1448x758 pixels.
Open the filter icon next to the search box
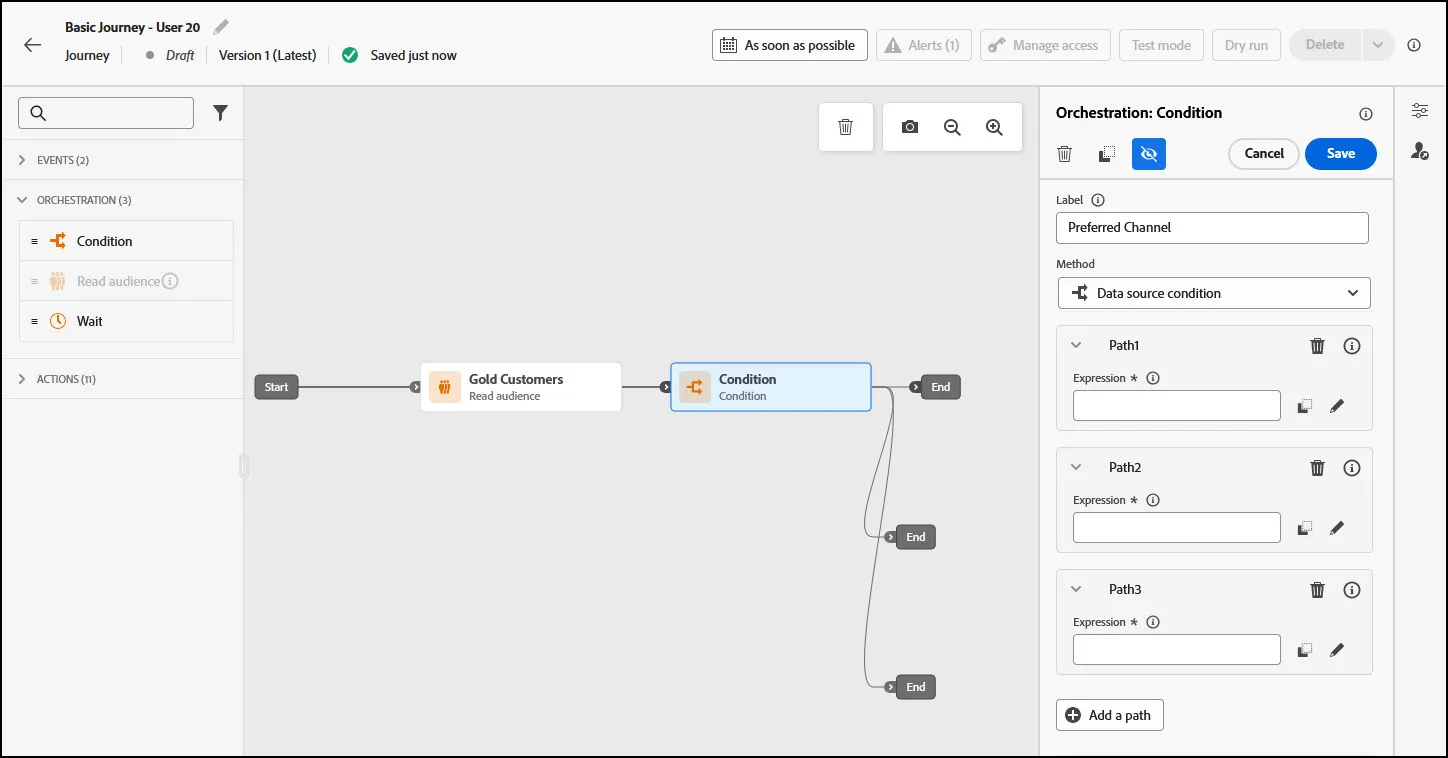(221, 113)
